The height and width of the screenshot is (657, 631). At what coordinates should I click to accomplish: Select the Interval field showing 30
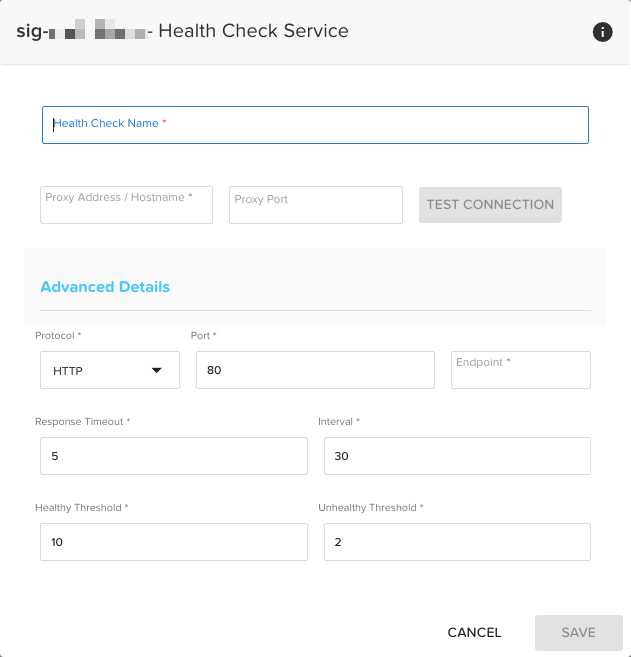(x=457, y=456)
